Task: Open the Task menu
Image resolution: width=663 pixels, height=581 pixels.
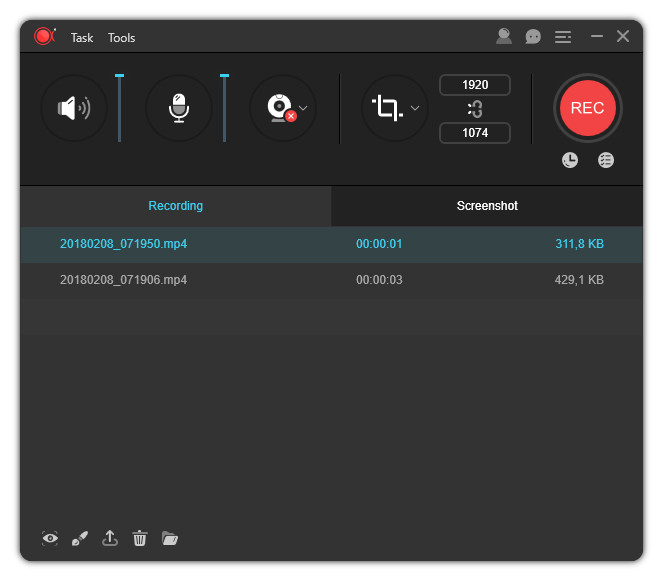Action: pyautogui.click(x=82, y=38)
